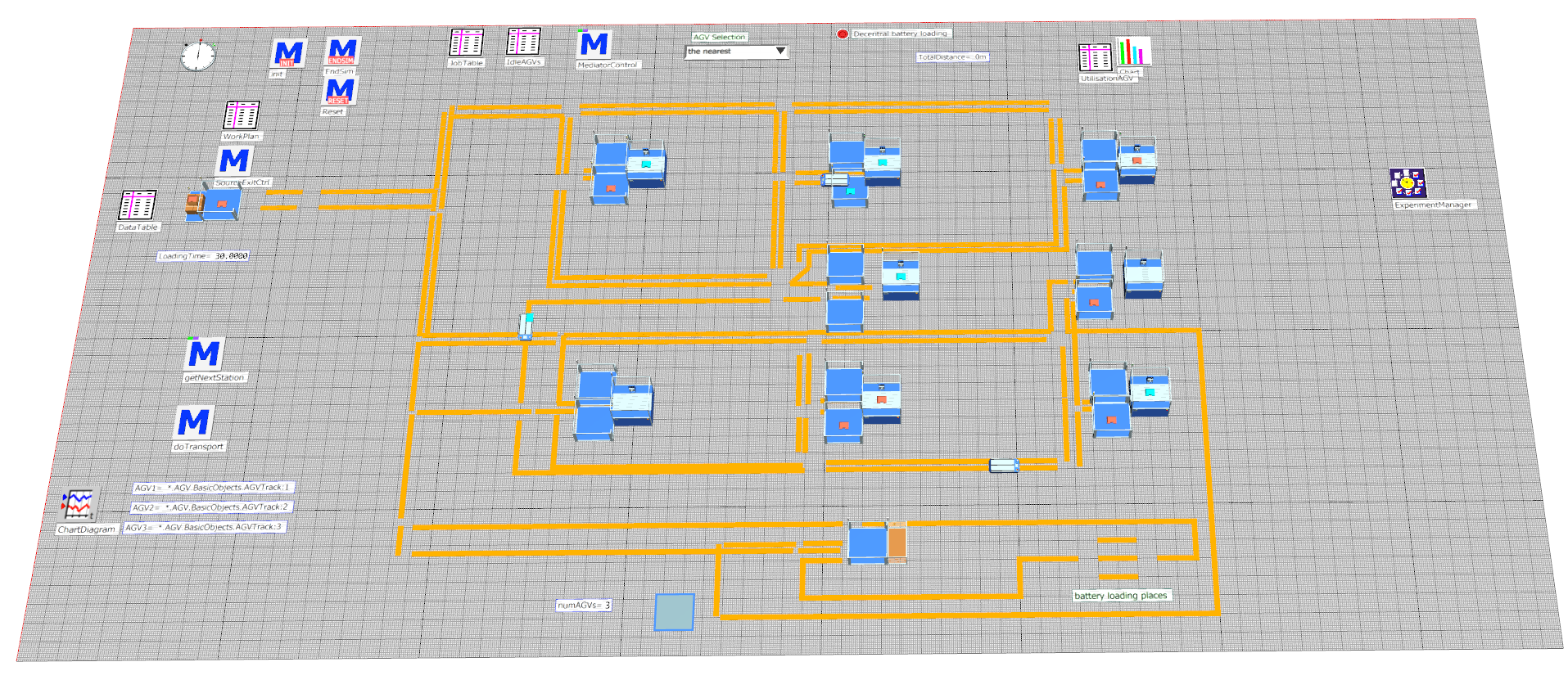The image size is (1568, 680).
Task: Select the light blue square near numAGVs
Action: [x=674, y=612]
